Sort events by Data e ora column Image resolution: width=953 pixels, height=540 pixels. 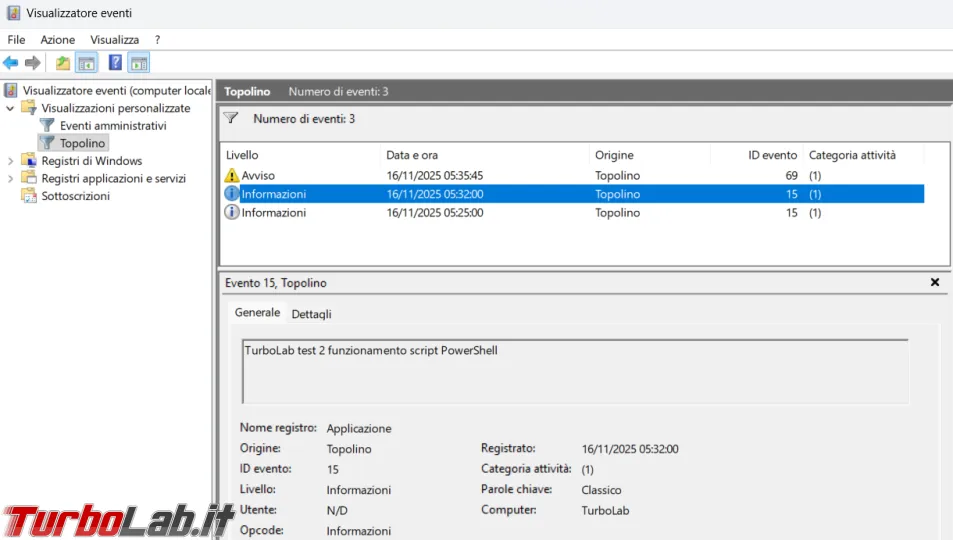(412, 155)
